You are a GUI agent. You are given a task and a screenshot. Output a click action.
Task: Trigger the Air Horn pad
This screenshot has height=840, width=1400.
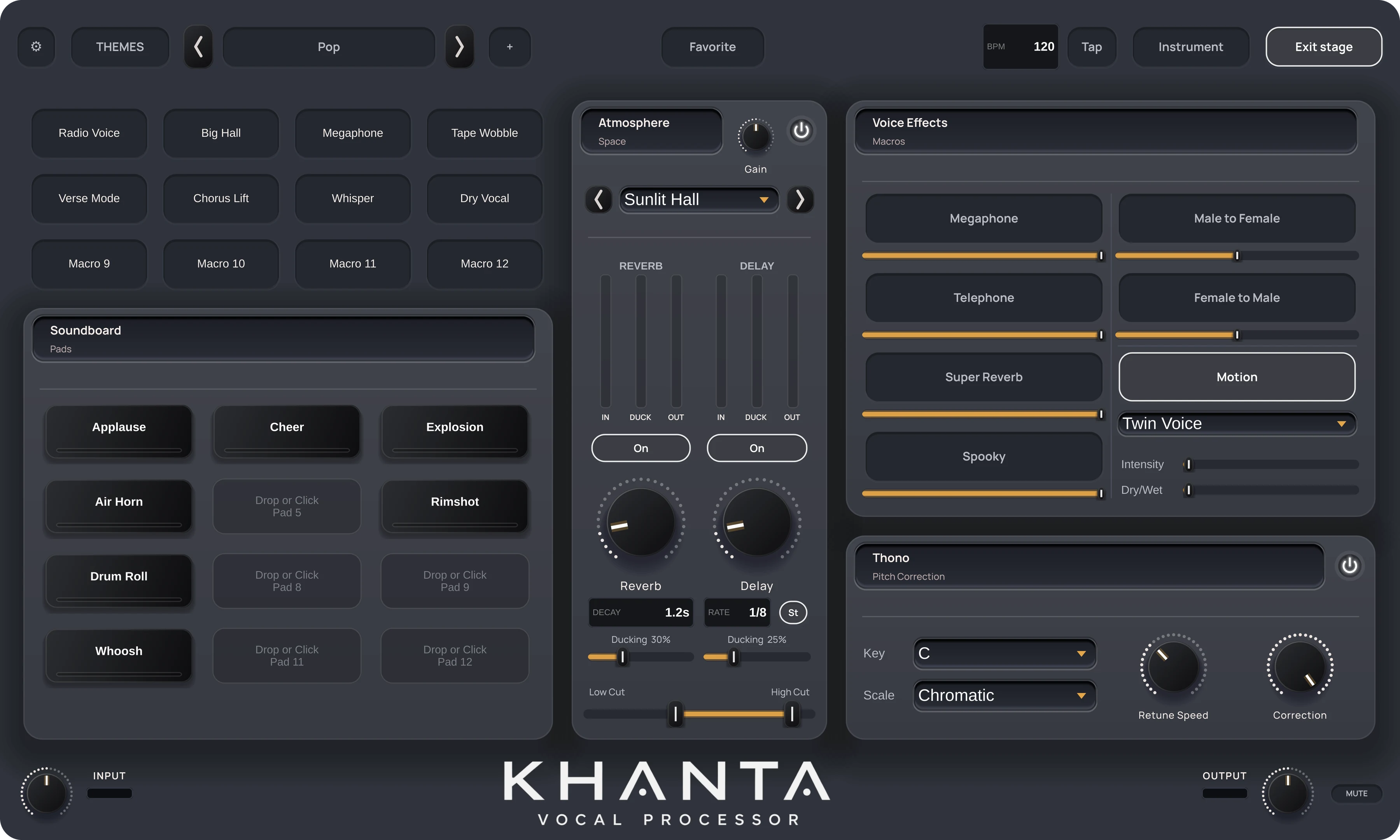tap(119, 506)
